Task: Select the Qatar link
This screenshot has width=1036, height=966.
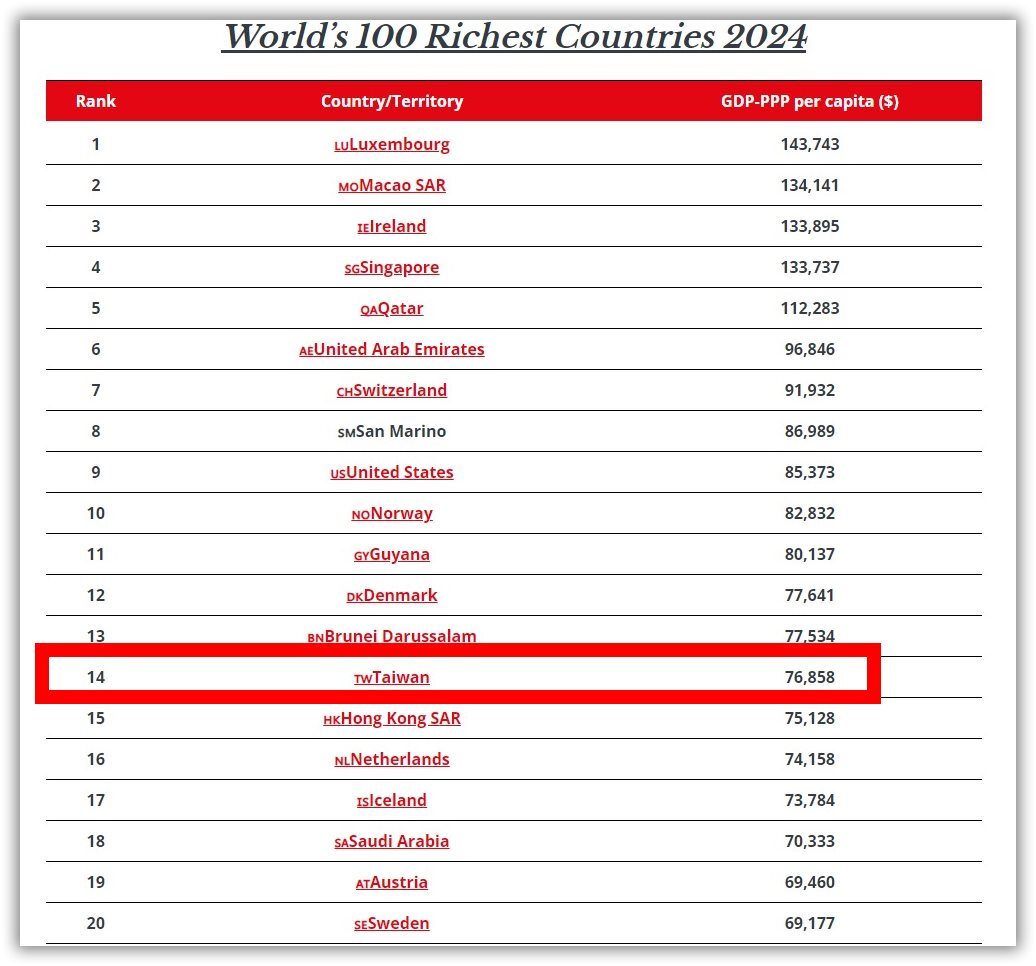Action: coord(392,309)
